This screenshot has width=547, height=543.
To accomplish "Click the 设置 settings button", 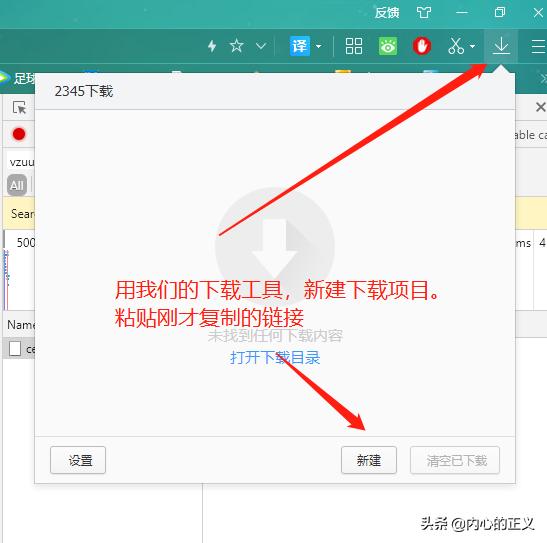I will pos(78,460).
